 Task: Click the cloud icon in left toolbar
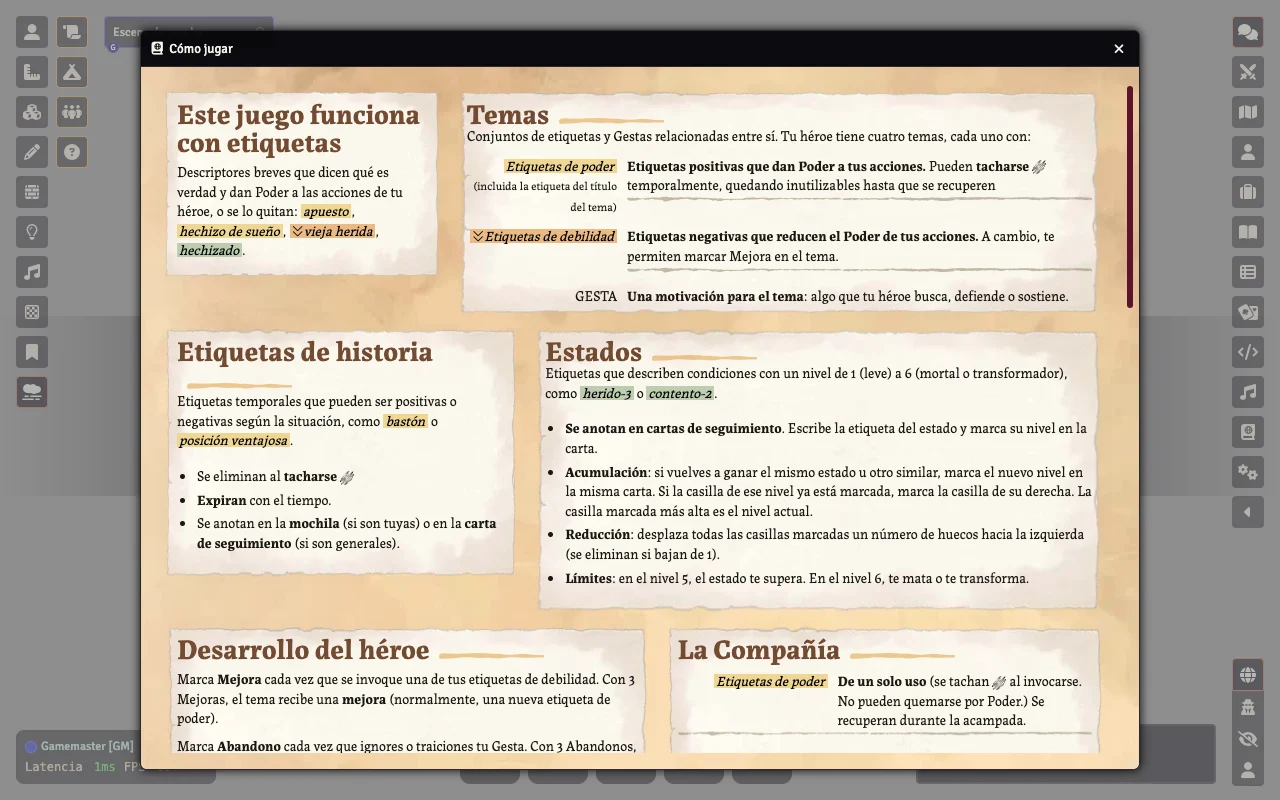32,392
